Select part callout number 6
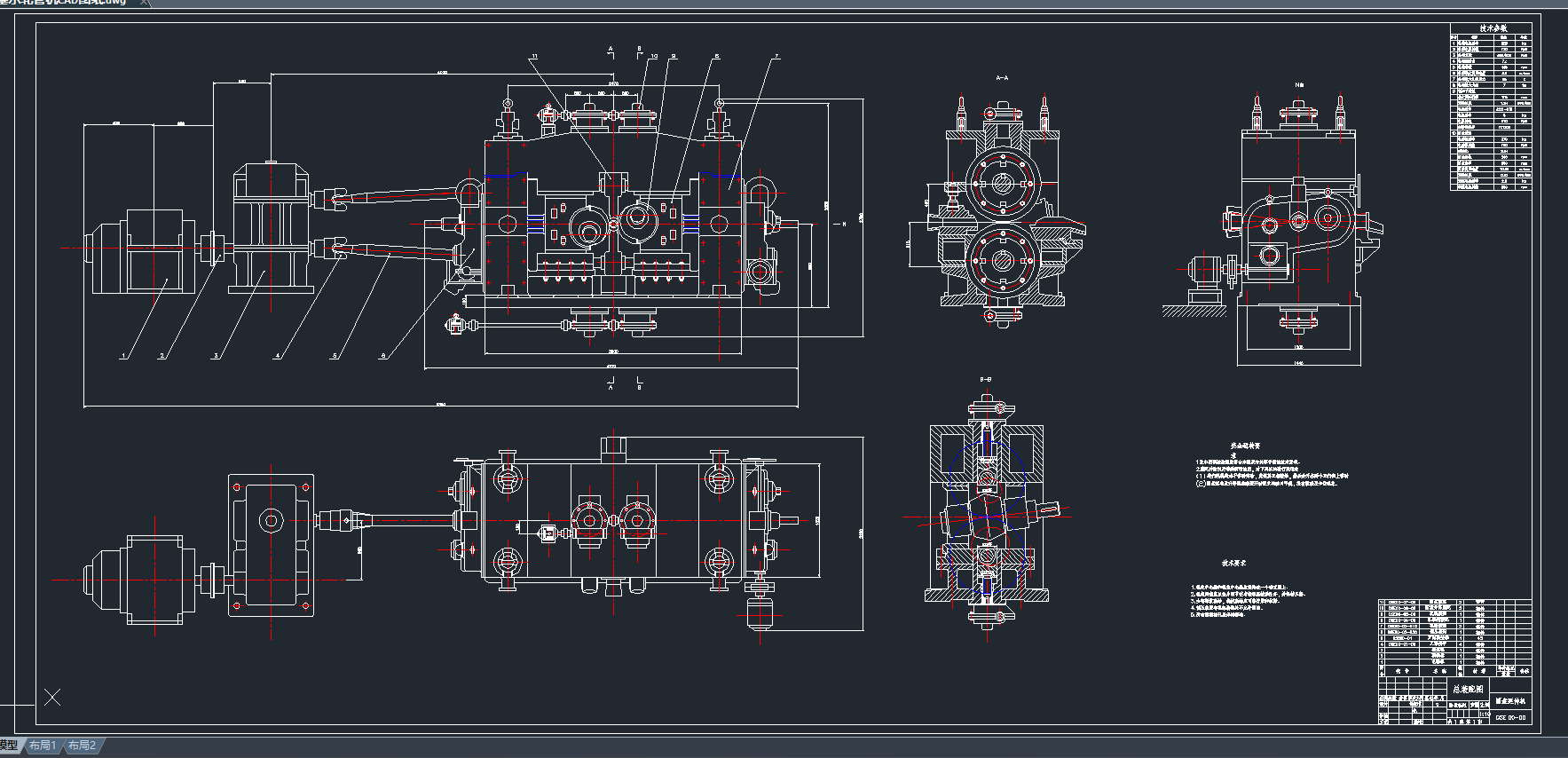 tap(383, 356)
